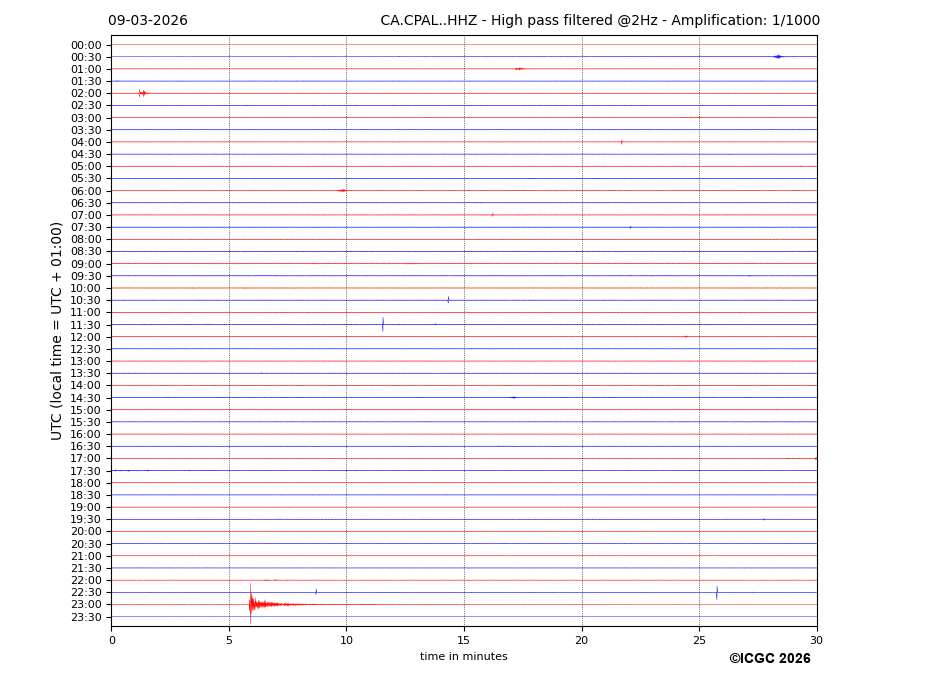Click the red spike on the 04:00 trace
The image size is (927, 696).
pyautogui.click(x=621, y=142)
